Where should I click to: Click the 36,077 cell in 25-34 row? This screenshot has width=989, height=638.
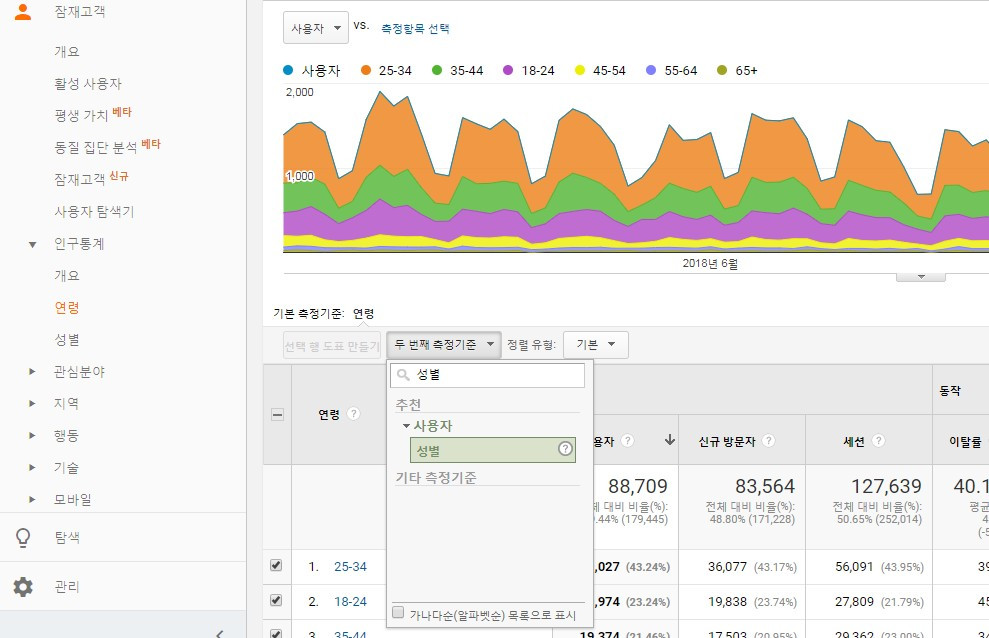[x=727, y=567]
